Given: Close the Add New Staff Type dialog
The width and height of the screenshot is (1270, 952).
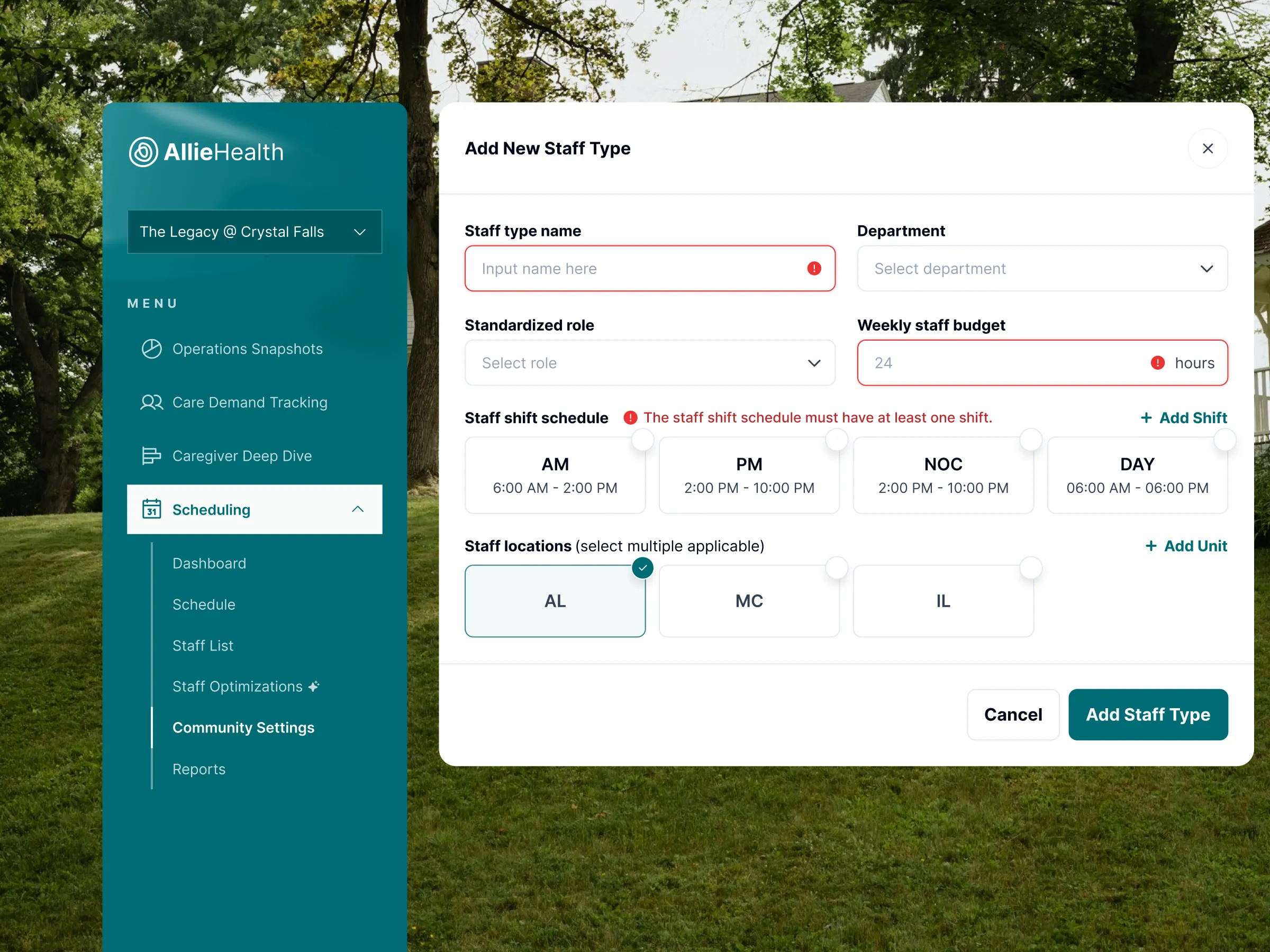Looking at the screenshot, I should [1208, 149].
